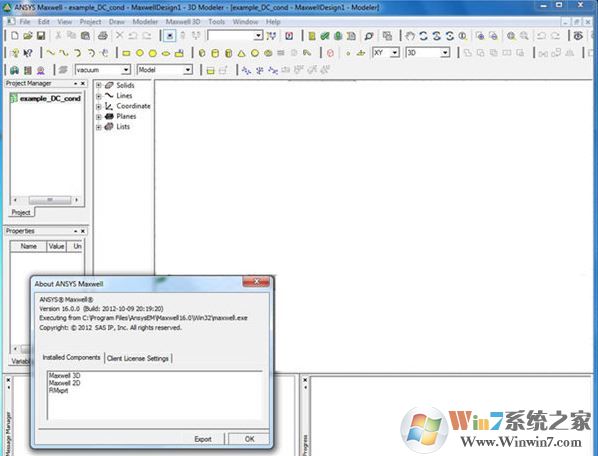598x456 pixels.
Task: Open the Help menu
Action: pos(273,22)
